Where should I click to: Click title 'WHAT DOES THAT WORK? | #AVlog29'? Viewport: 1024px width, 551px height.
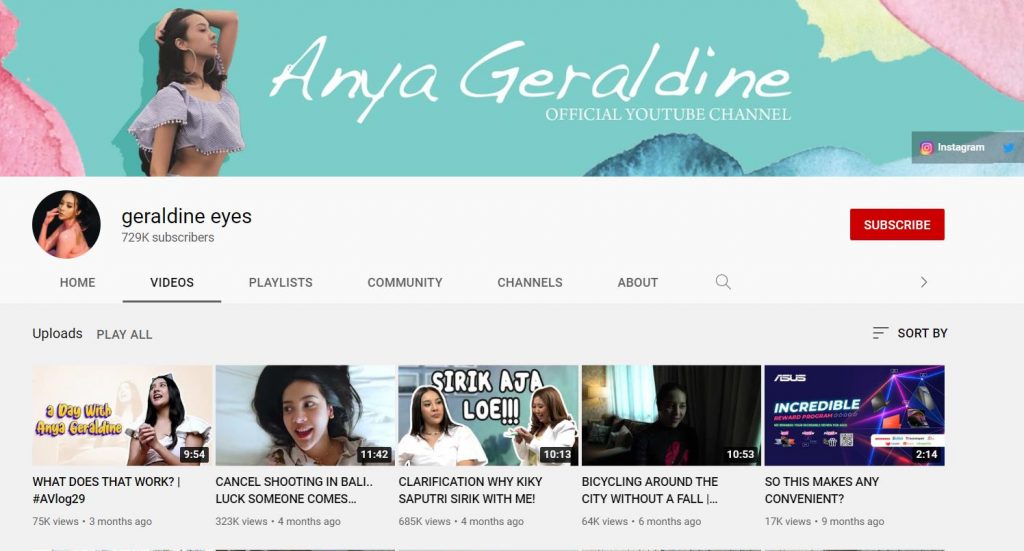click(106, 490)
